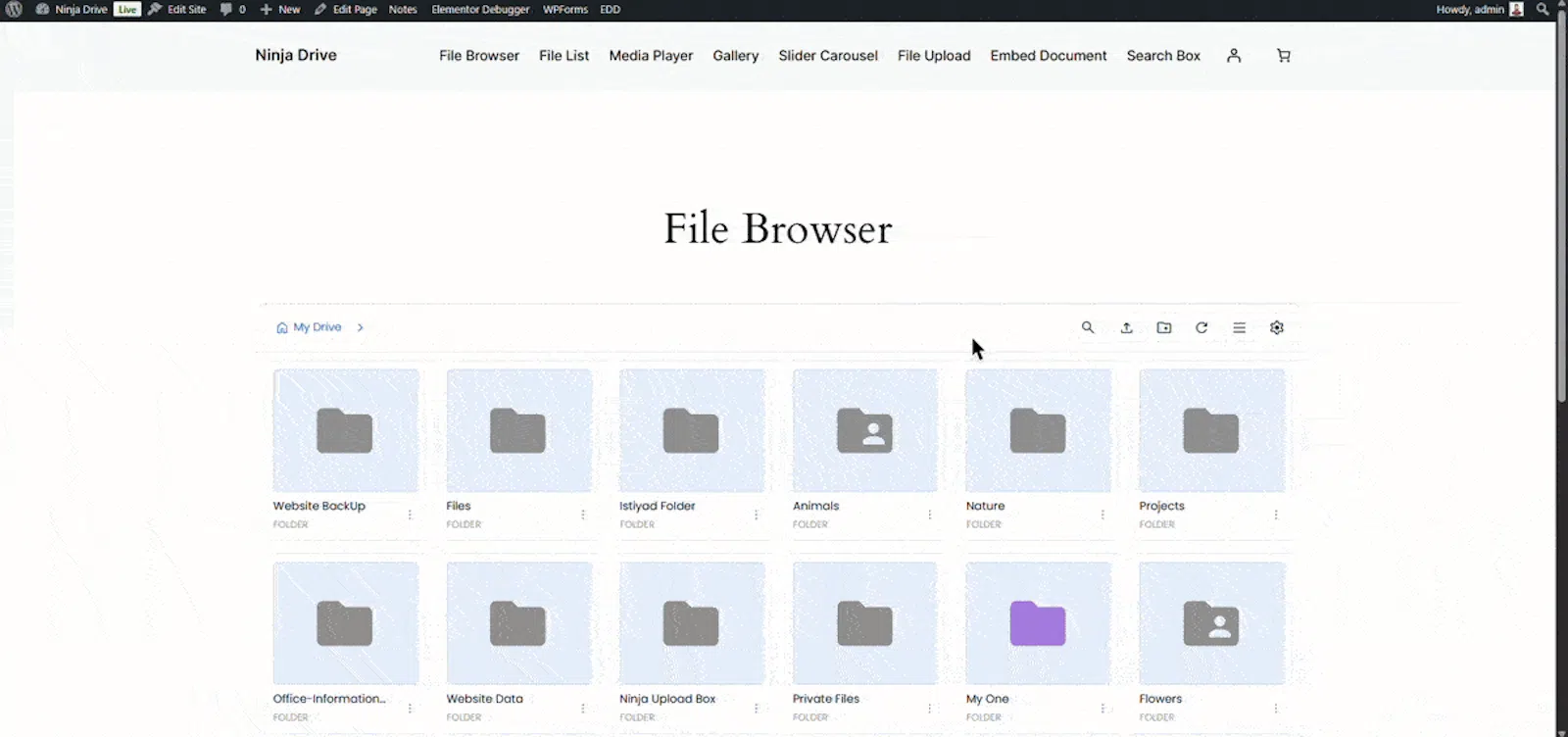The height and width of the screenshot is (737, 1568).
Task: Open the shared Animals folder icon
Action: pyautogui.click(x=865, y=430)
